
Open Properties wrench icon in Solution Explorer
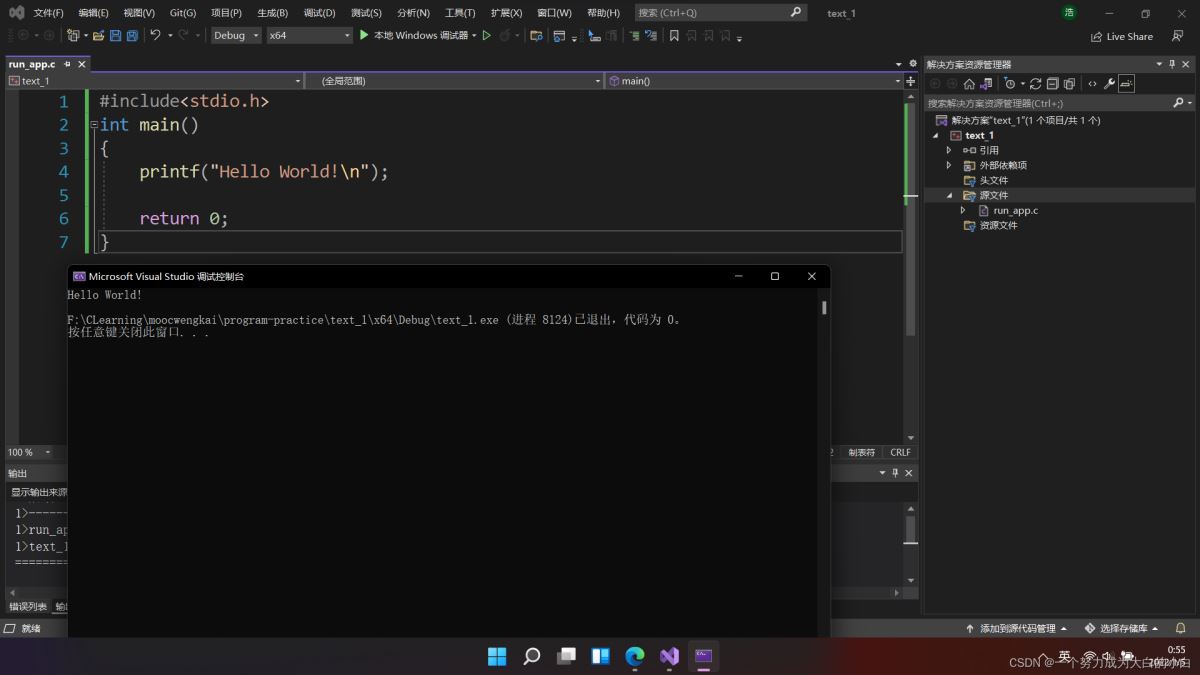(1109, 84)
